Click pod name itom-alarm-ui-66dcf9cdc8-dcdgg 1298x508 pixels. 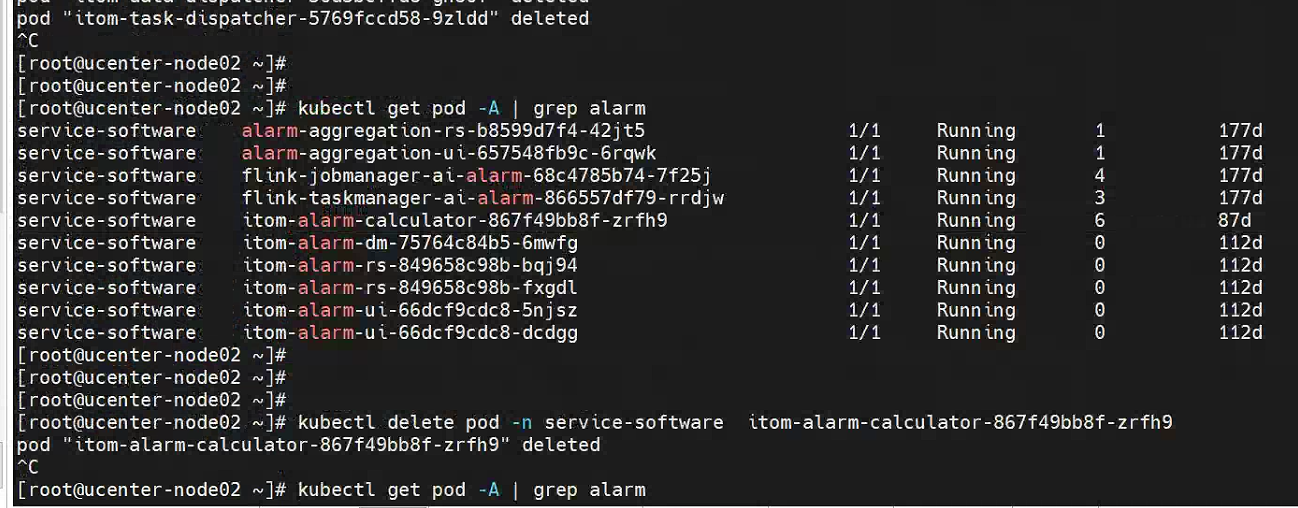410,332
